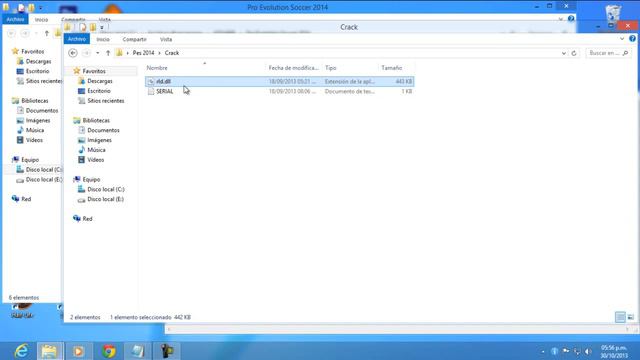Open Documentos in the Pro Evolution Soccer 2014 window sidebar
640x360 pixels.
click(42, 111)
